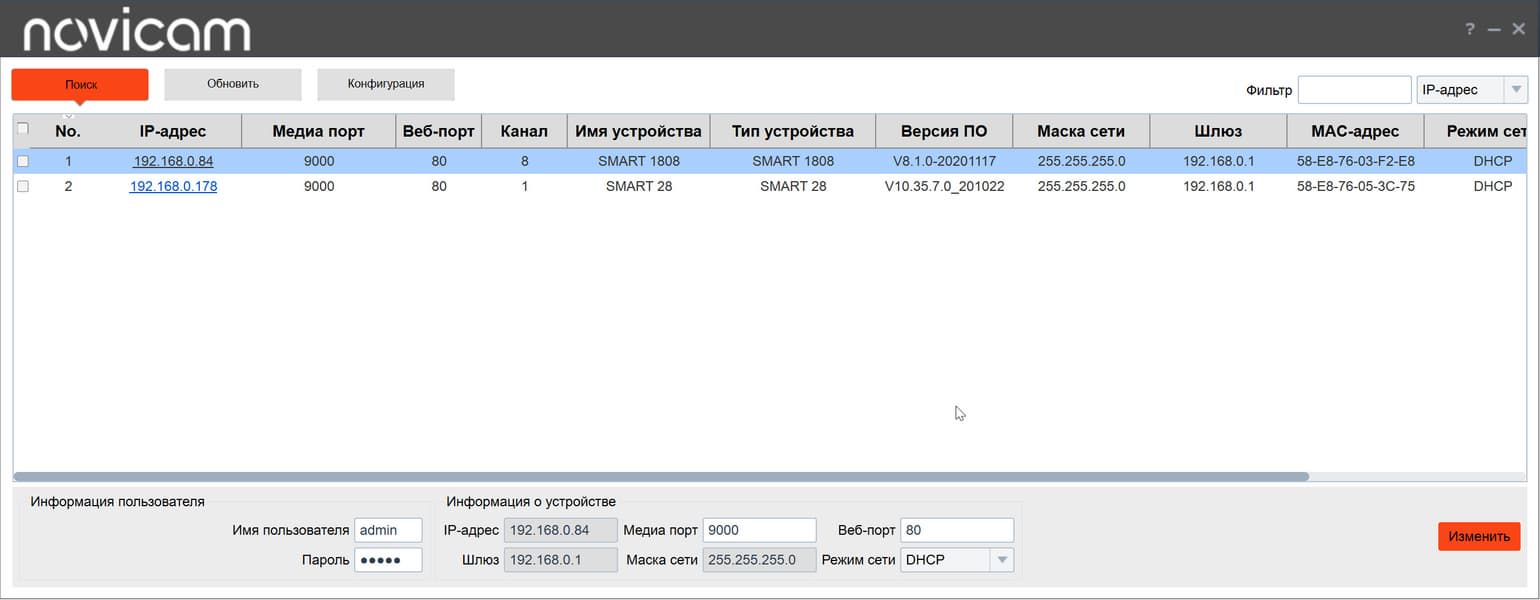Screen dimensions: 1540x600
Task: Select MAC address 58-E8-76-05-3C-75
Action: coord(1355,186)
